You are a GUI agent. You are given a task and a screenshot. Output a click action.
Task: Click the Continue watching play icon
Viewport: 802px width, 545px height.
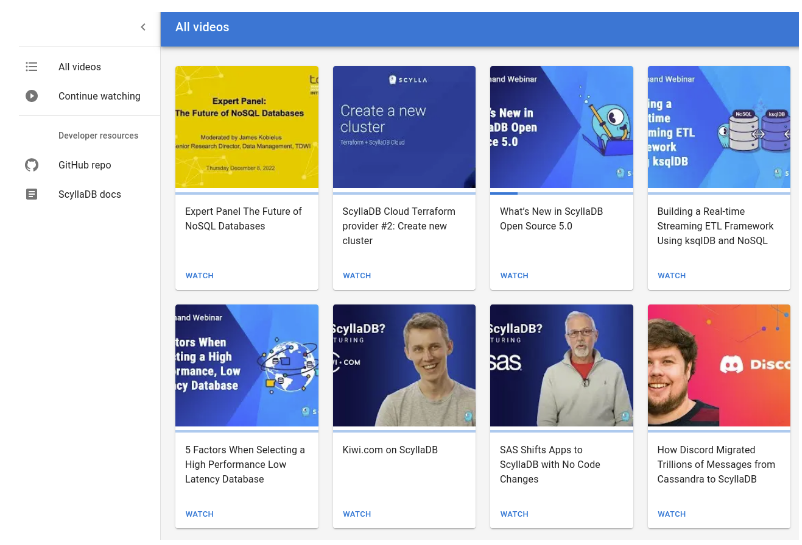click(32, 96)
